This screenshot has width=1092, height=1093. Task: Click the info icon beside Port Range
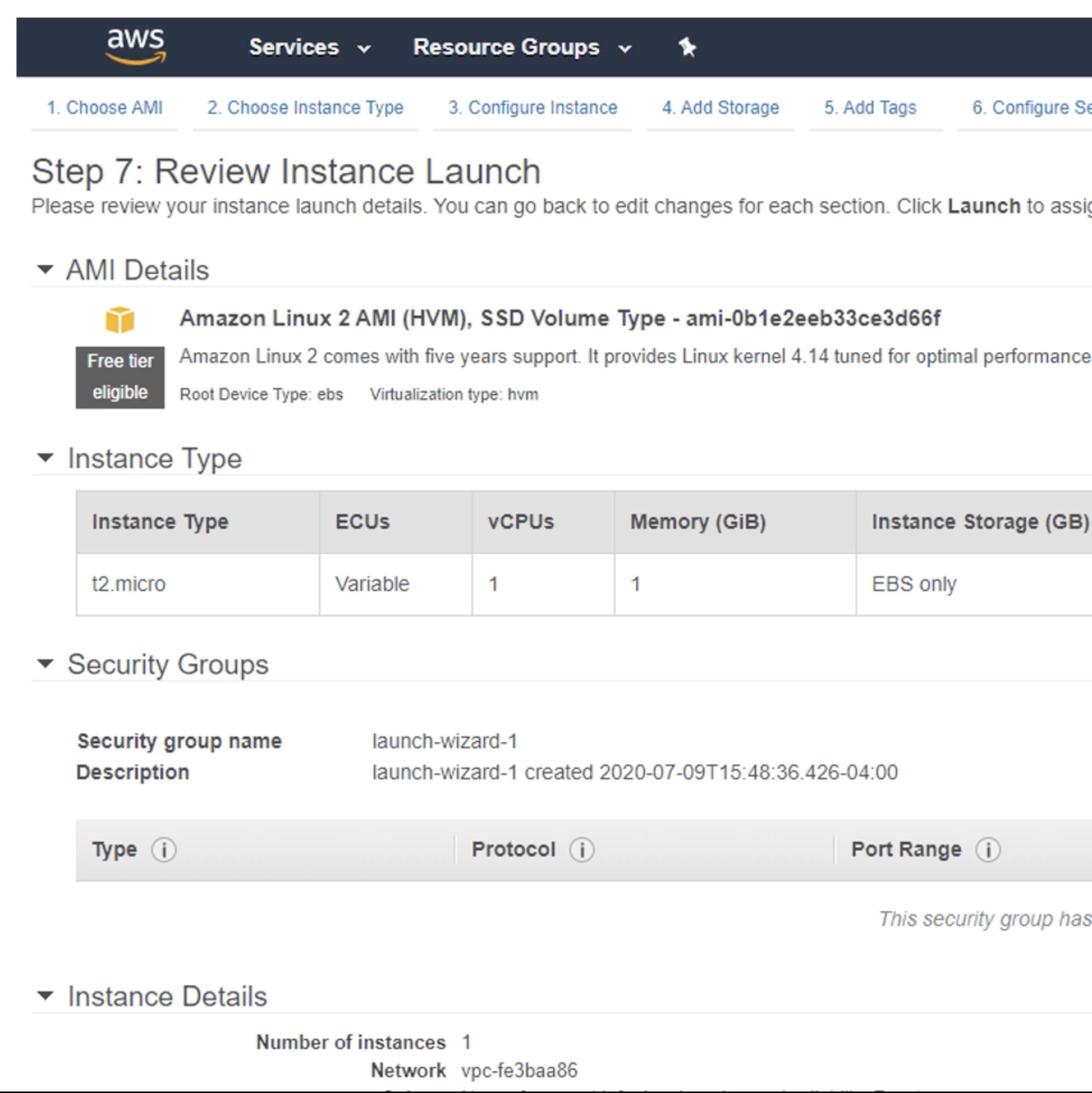(987, 850)
